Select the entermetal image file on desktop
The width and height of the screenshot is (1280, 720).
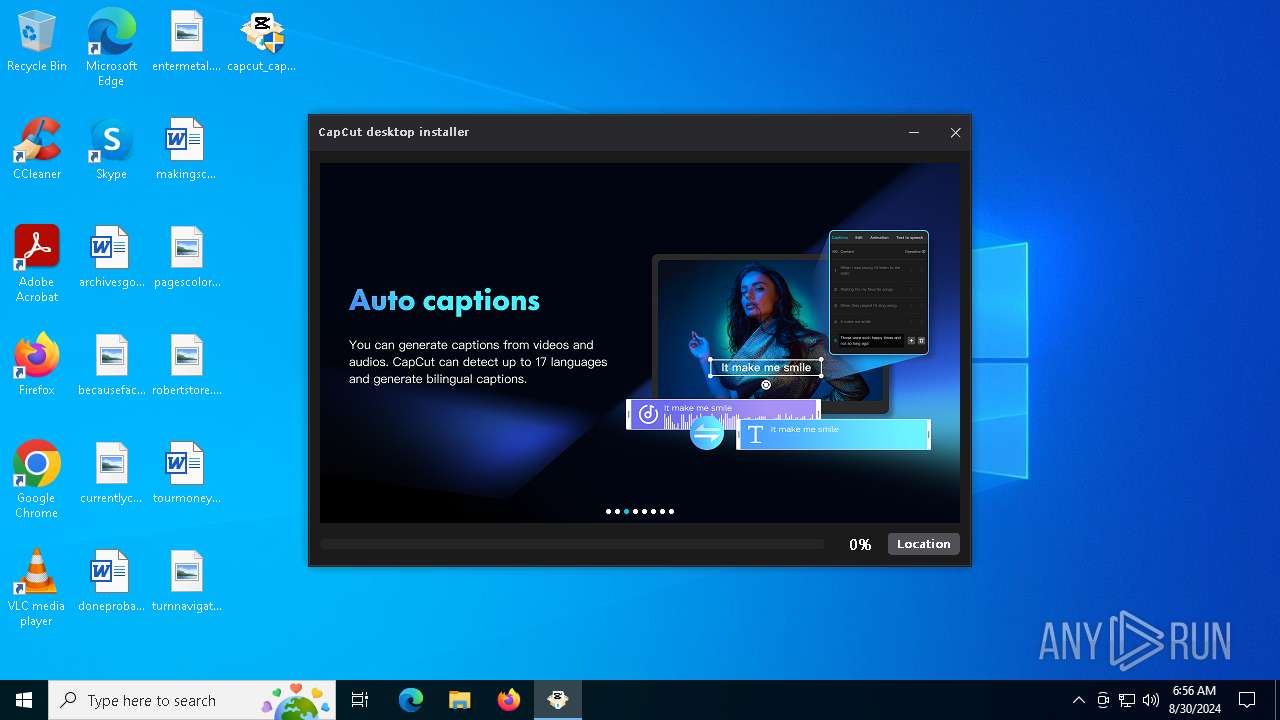pyautogui.click(x=186, y=42)
